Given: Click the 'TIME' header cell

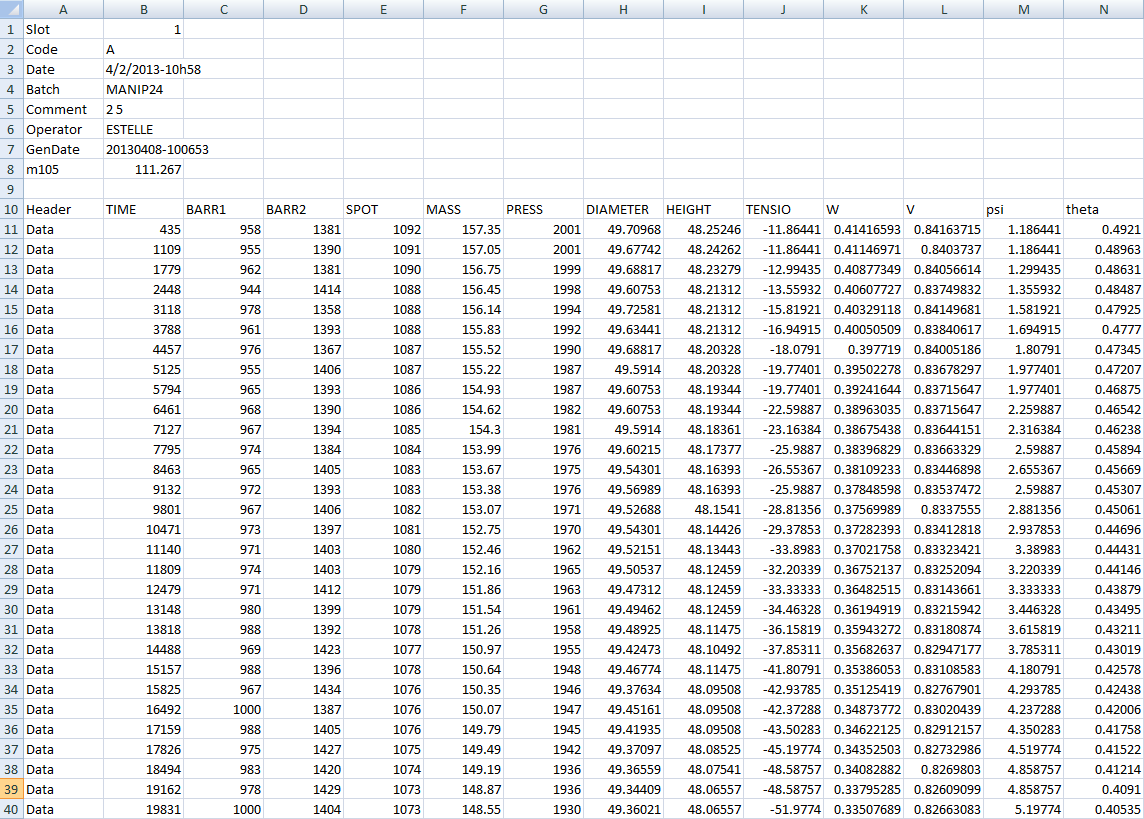Looking at the screenshot, I should (x=144, y=209).
